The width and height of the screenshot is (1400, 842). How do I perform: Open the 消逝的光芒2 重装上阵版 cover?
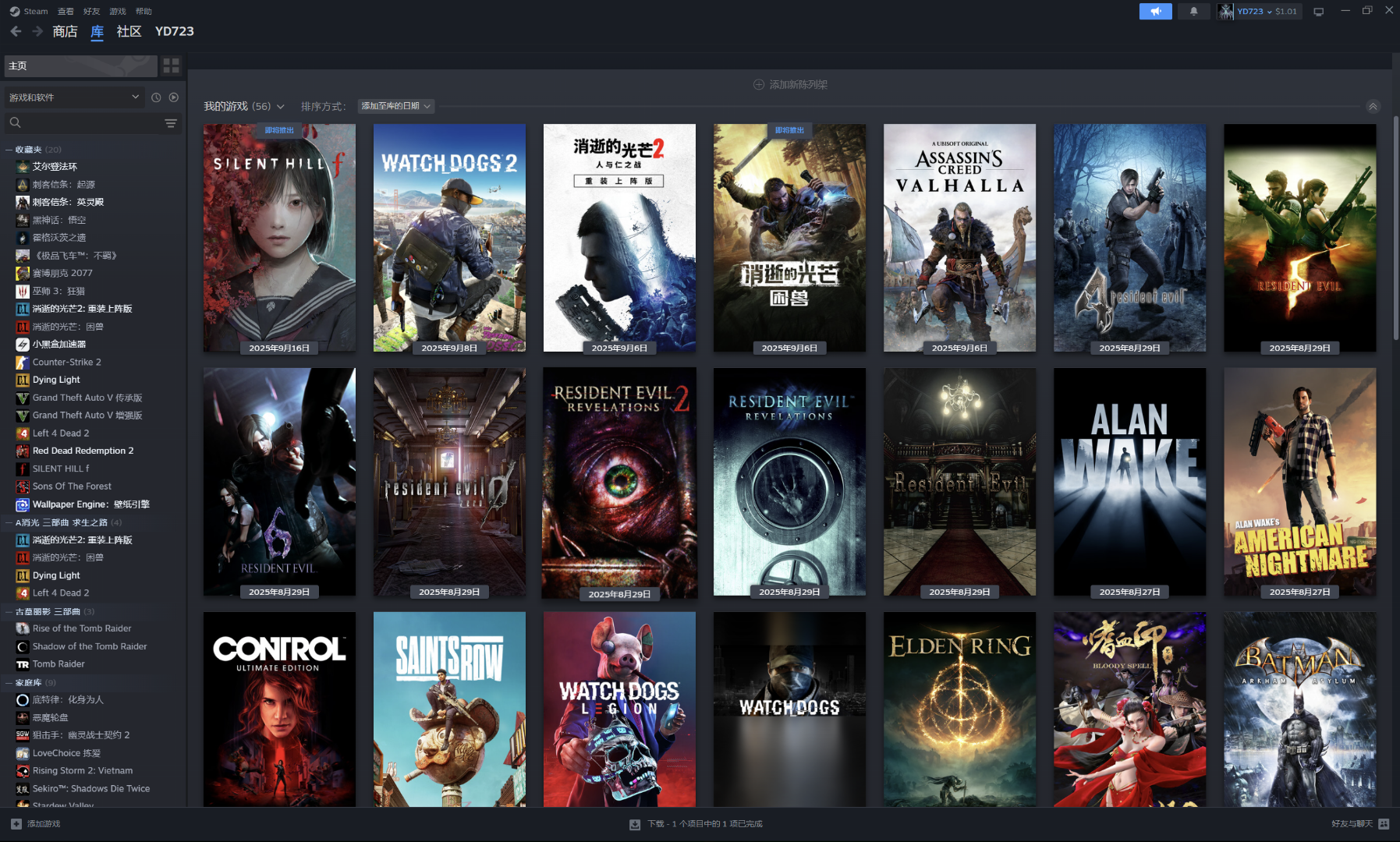coord(619,238)
